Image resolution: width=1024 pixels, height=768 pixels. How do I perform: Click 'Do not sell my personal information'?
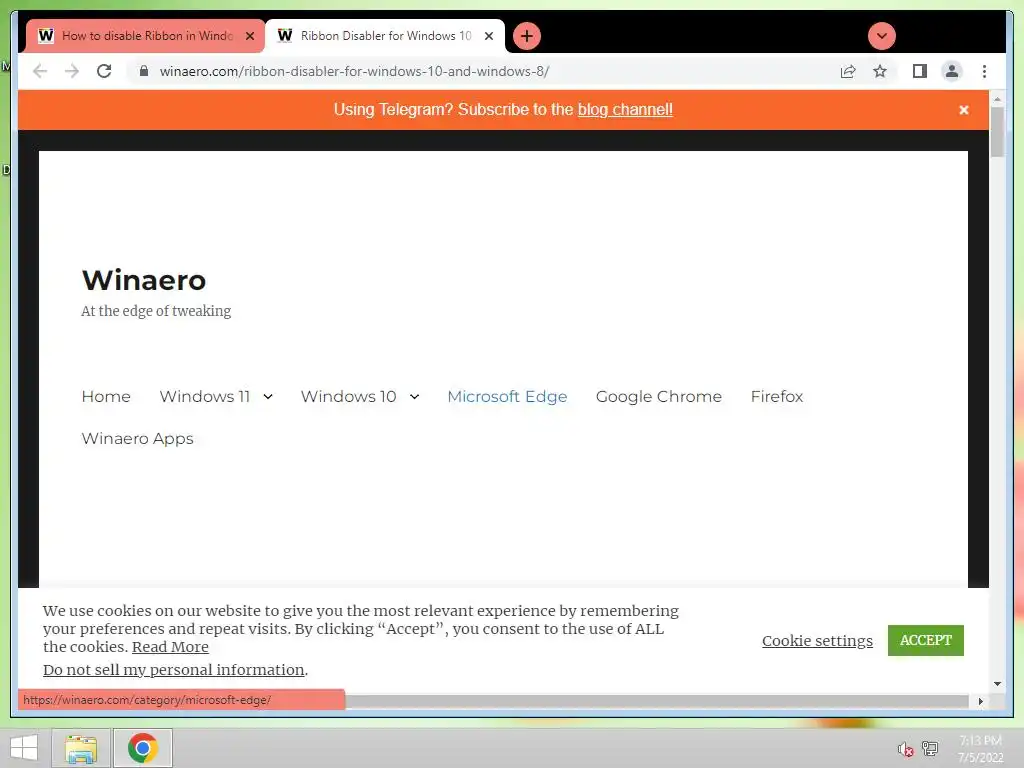(x=174, y=669)
